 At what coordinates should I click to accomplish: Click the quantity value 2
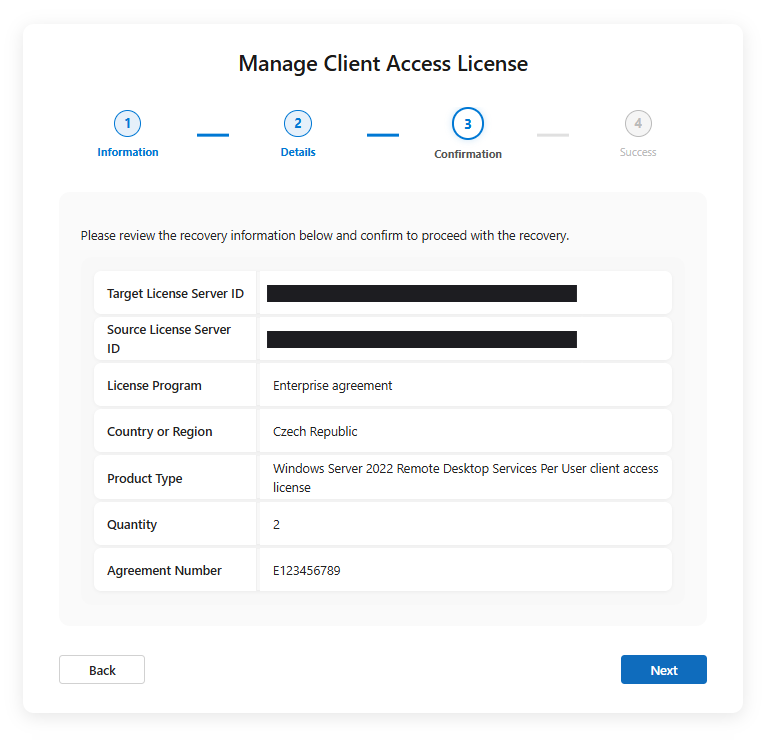coord(276,525)
